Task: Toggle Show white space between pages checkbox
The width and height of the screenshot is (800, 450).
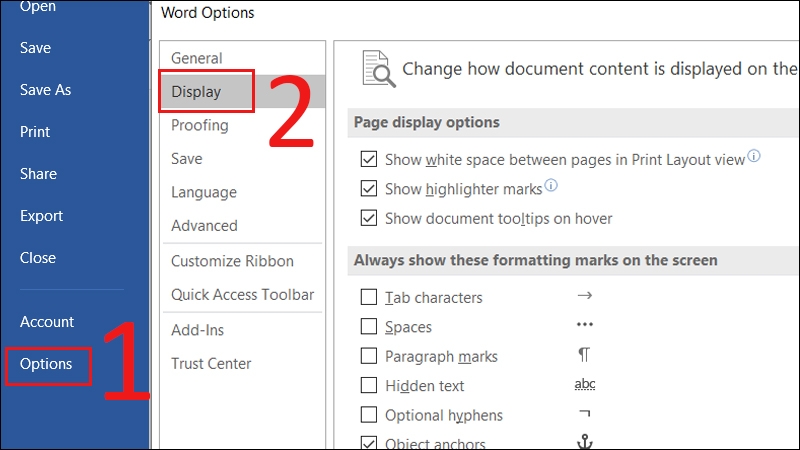Action: tap(369, 160)
